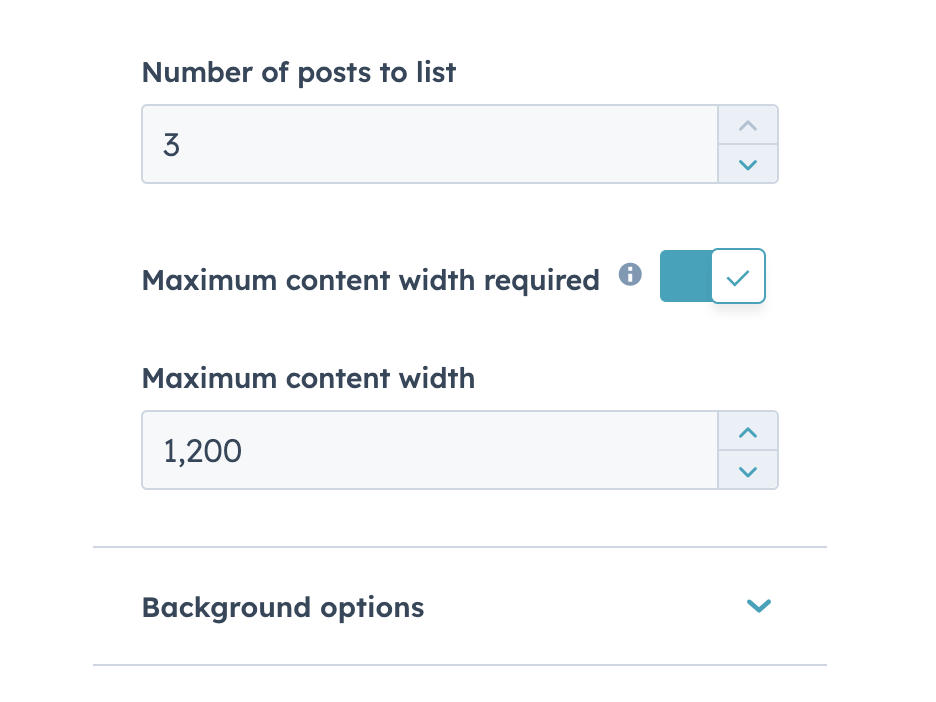
Task: Select the field containing the value 1,200
Action: (430, 450)
